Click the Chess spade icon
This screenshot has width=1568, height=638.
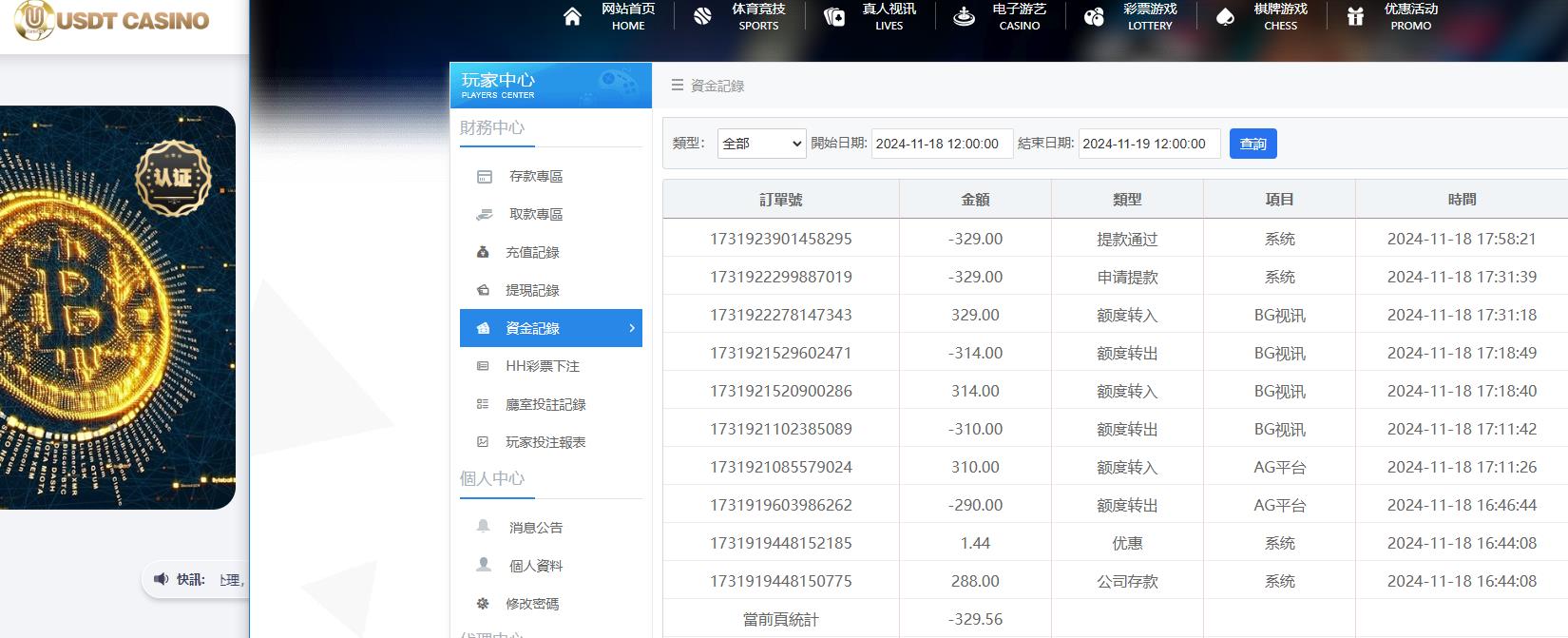[1225, 17]
